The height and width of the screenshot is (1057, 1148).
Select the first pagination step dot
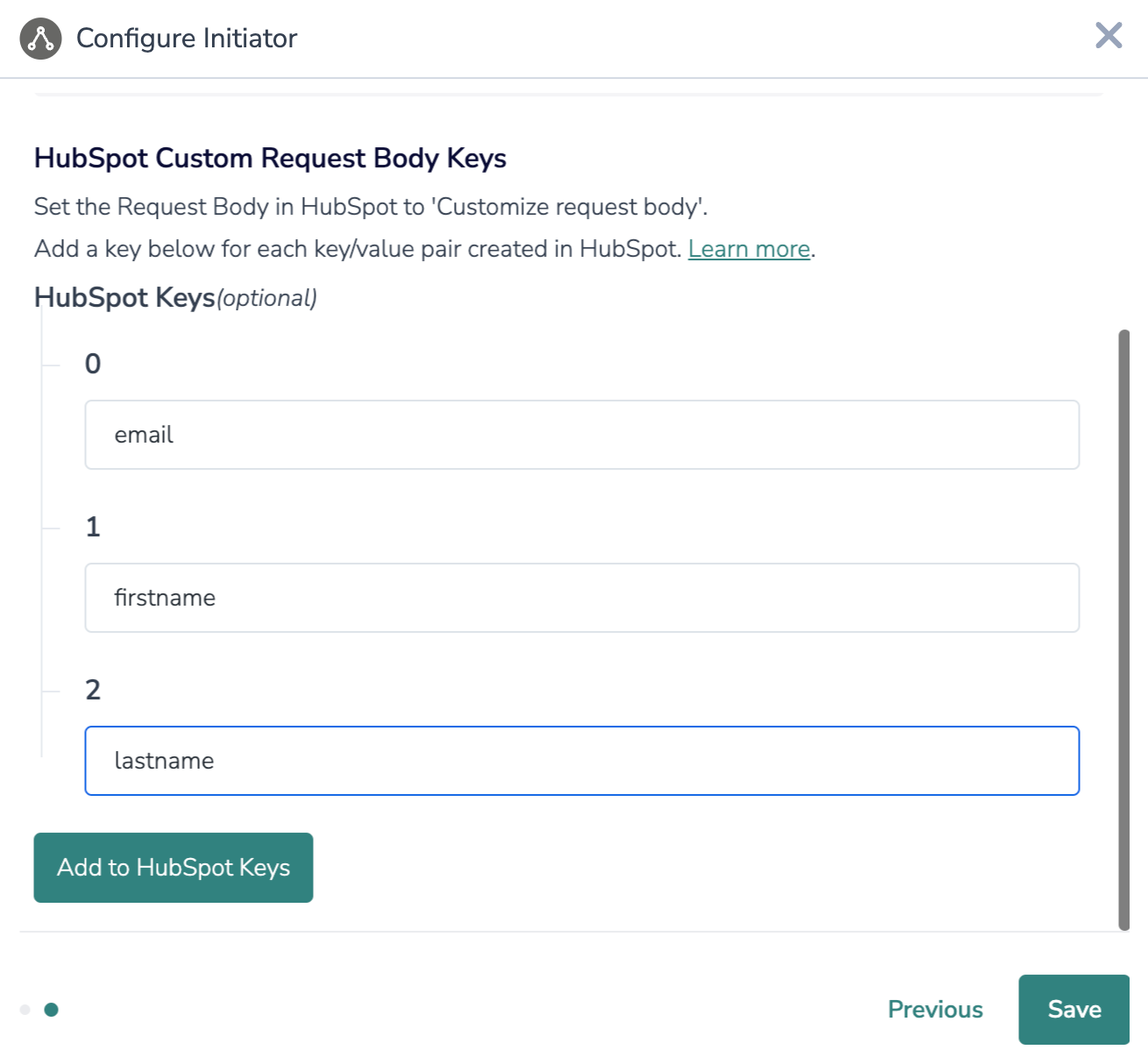[x=25, y=1010]
